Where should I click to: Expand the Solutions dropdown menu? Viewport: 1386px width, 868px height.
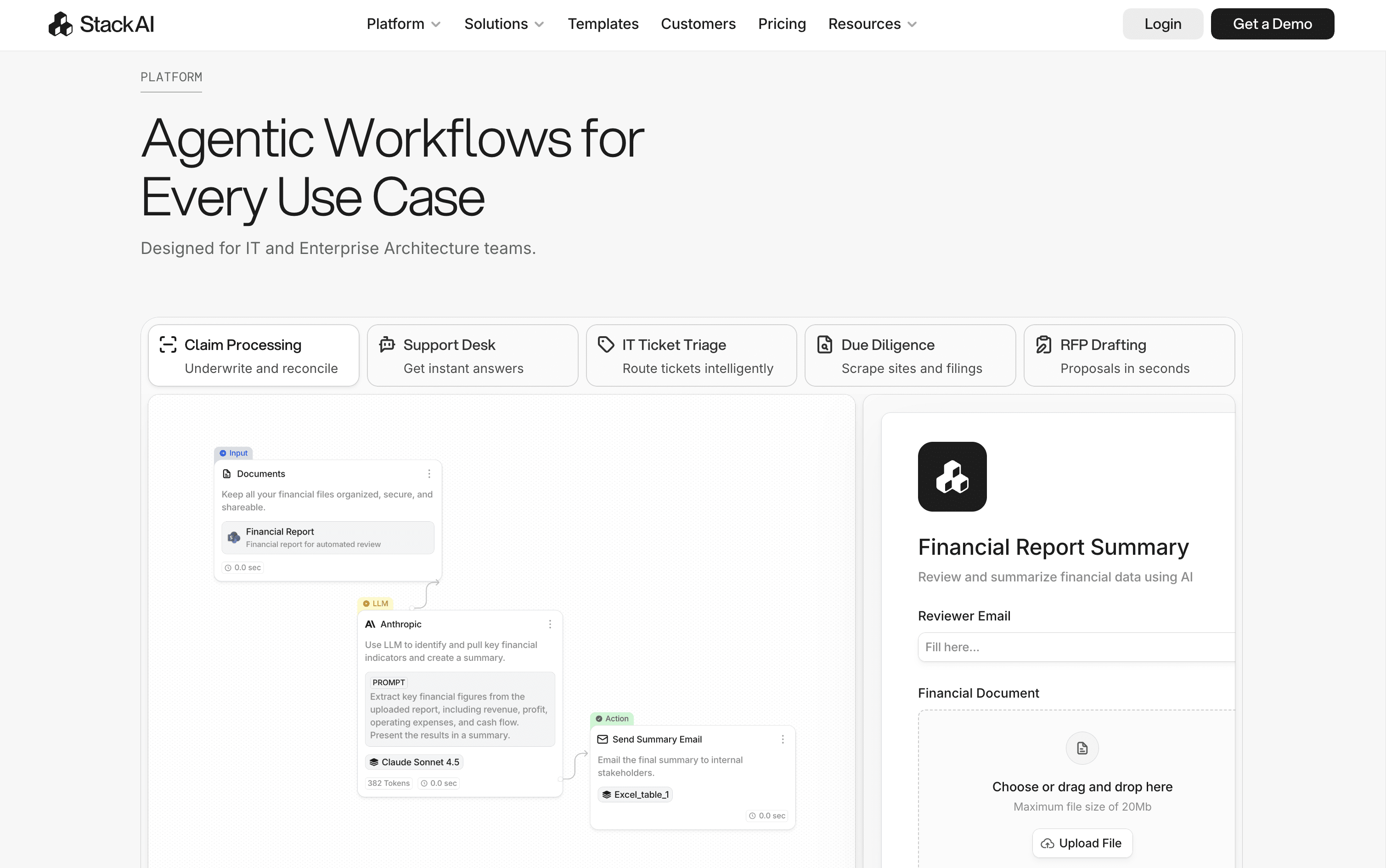click(x=504, y=24)
